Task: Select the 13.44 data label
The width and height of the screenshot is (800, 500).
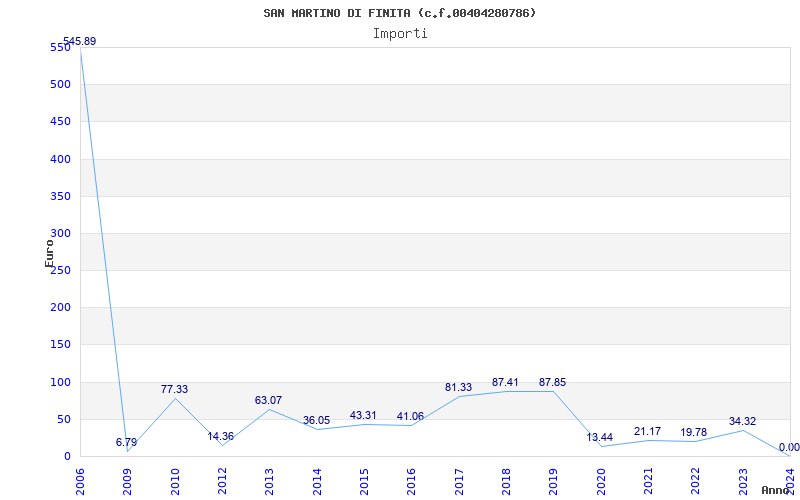Action: click(600, 437)
